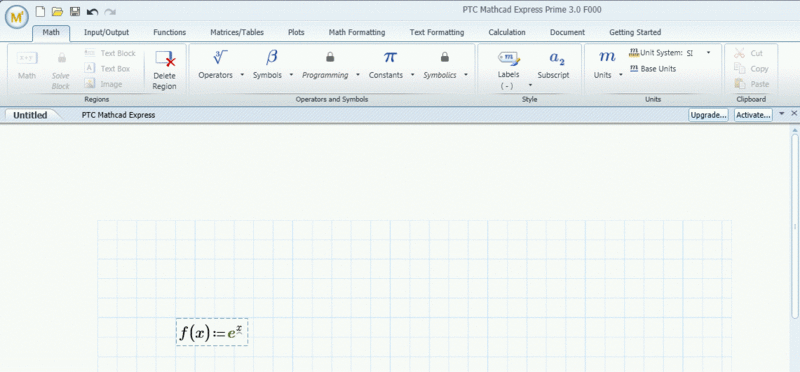Viewport: 800px width, 372px height.
Task: Insert an Image region
Action: pyautogui.click(x=104, y=84)
